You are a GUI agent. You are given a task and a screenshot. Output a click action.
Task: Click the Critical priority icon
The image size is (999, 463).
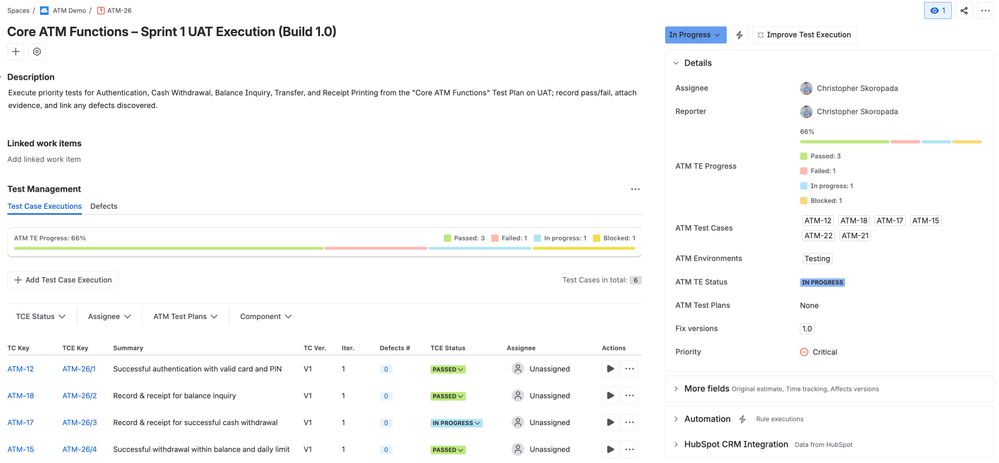pos(804,352)
